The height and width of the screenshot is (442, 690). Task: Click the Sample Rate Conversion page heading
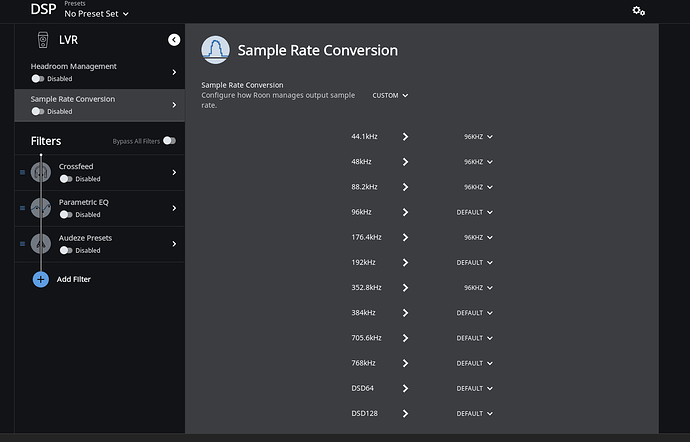[x=318, y=50]
